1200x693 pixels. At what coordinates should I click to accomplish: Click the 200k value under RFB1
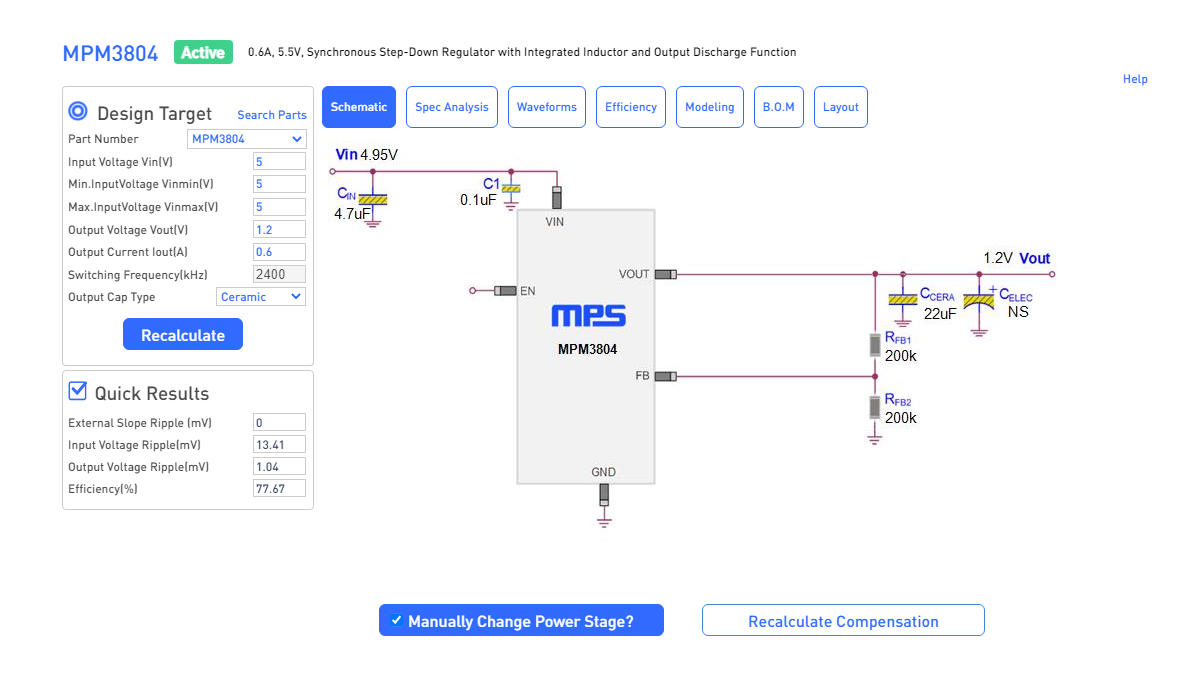click(901, 356)
